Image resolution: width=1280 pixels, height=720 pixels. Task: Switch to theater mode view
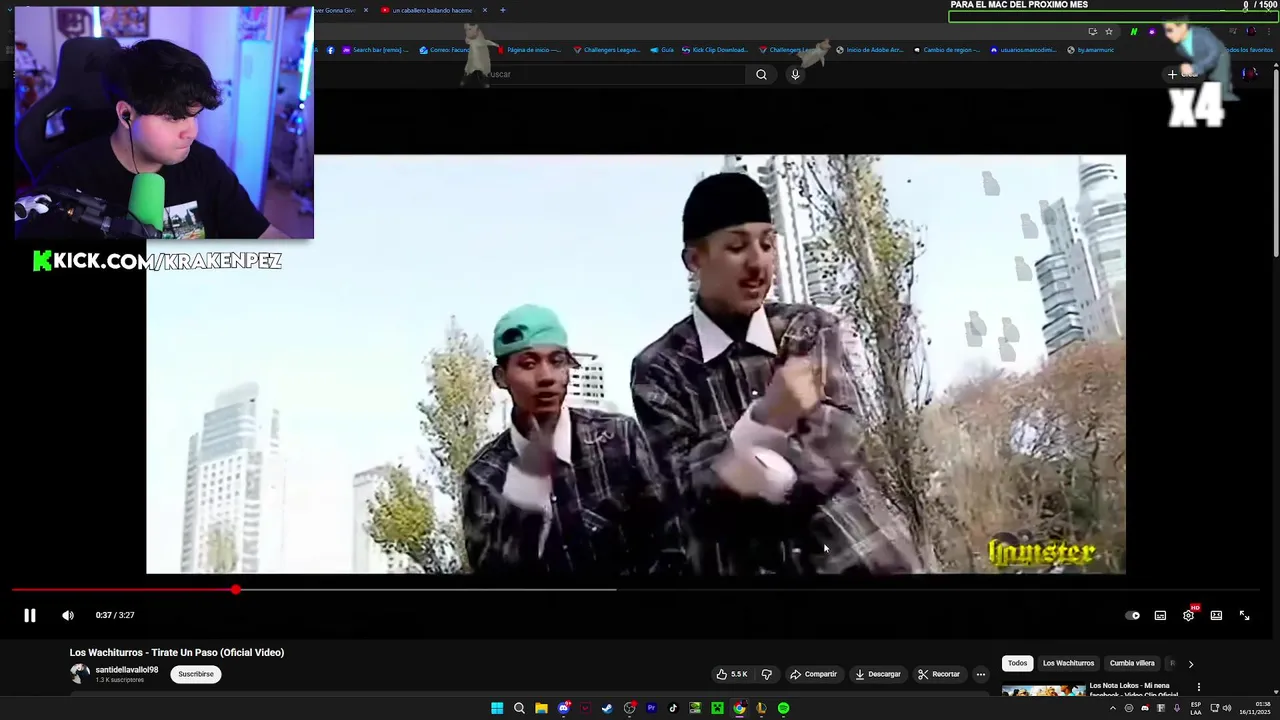(1216, 615)
